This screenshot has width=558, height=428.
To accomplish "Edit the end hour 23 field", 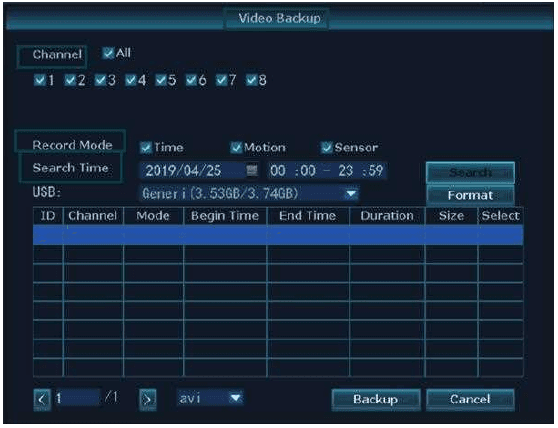I will point(346,170).
